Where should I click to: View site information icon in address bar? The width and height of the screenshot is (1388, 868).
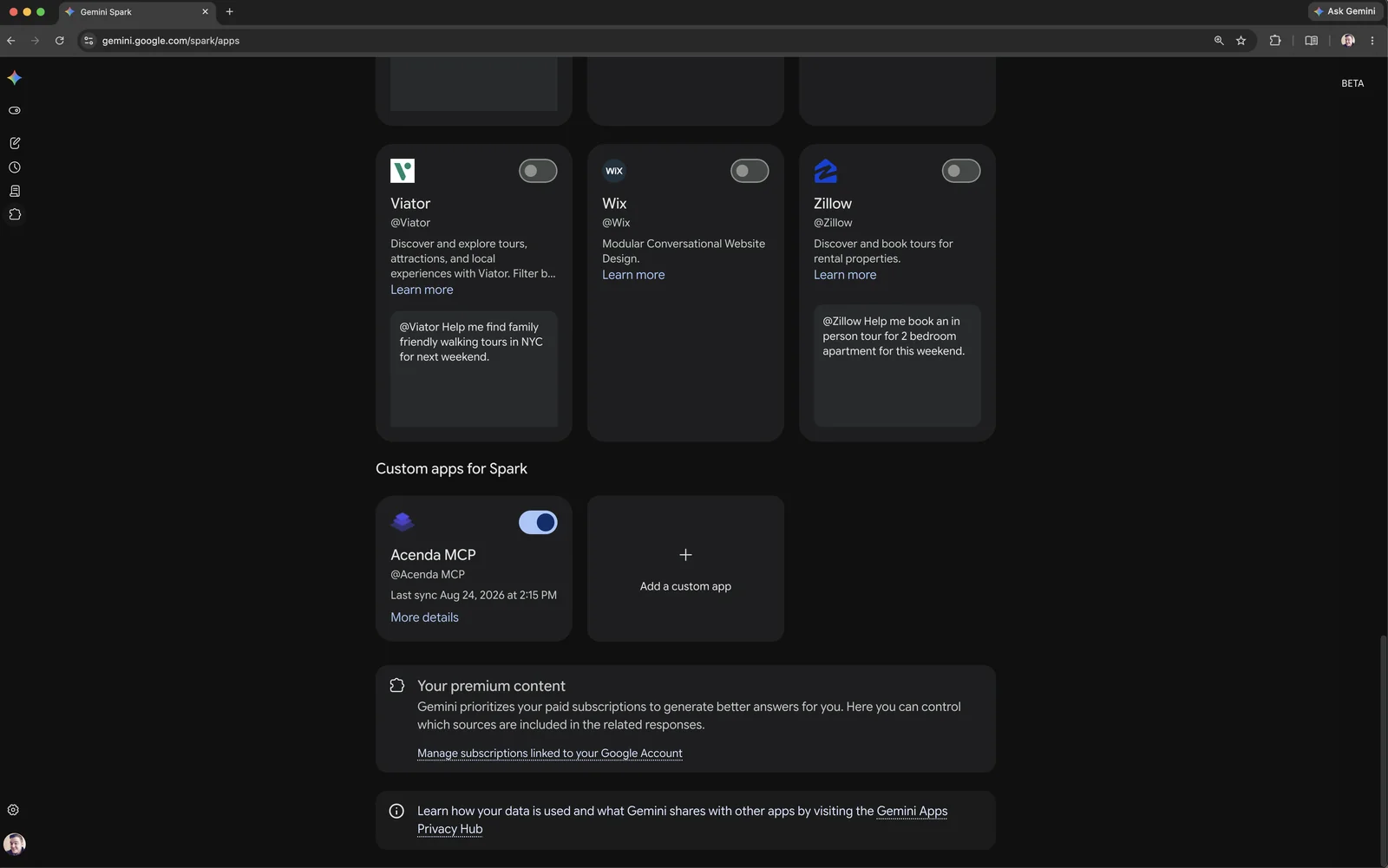(x=88, y=41)
